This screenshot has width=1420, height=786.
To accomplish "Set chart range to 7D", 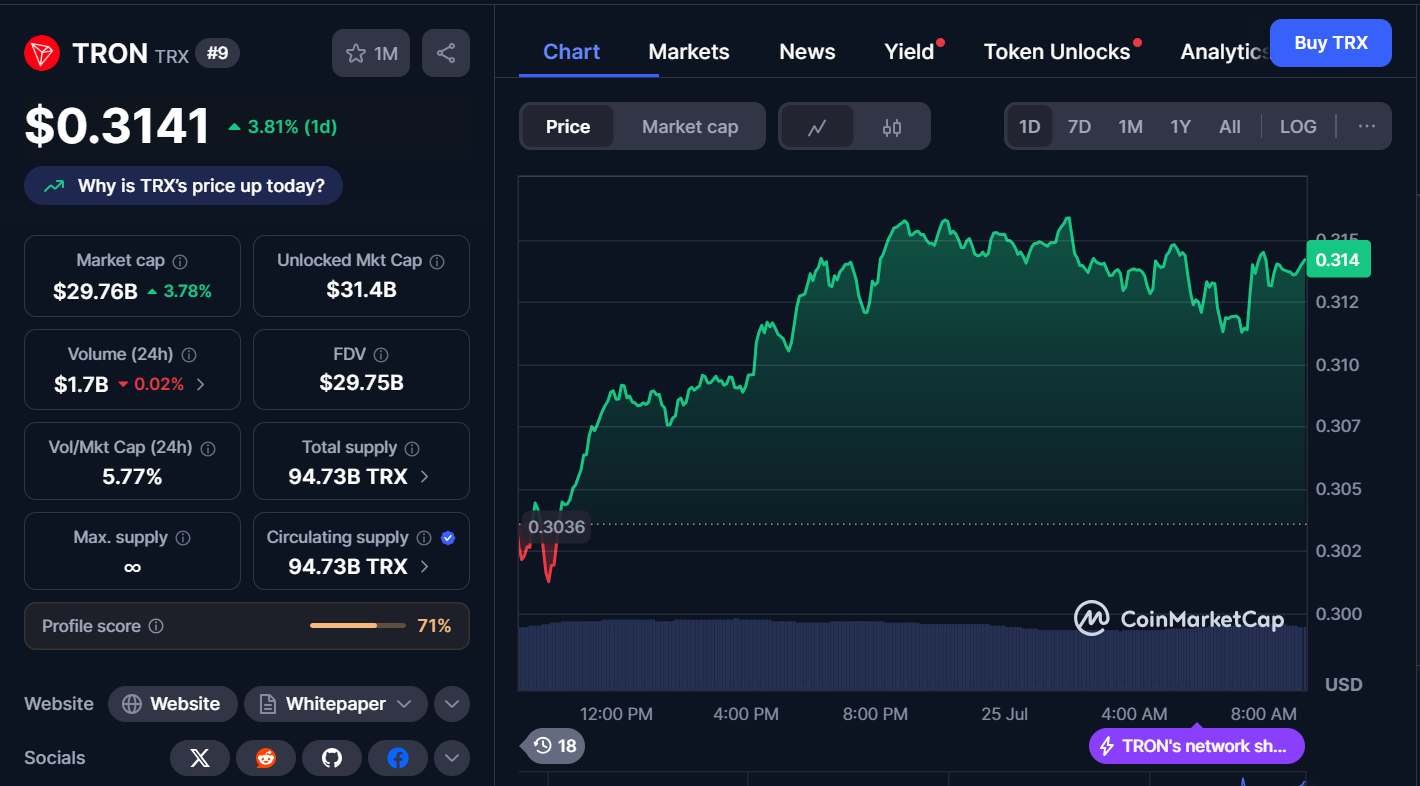I will click(1079, 127).
